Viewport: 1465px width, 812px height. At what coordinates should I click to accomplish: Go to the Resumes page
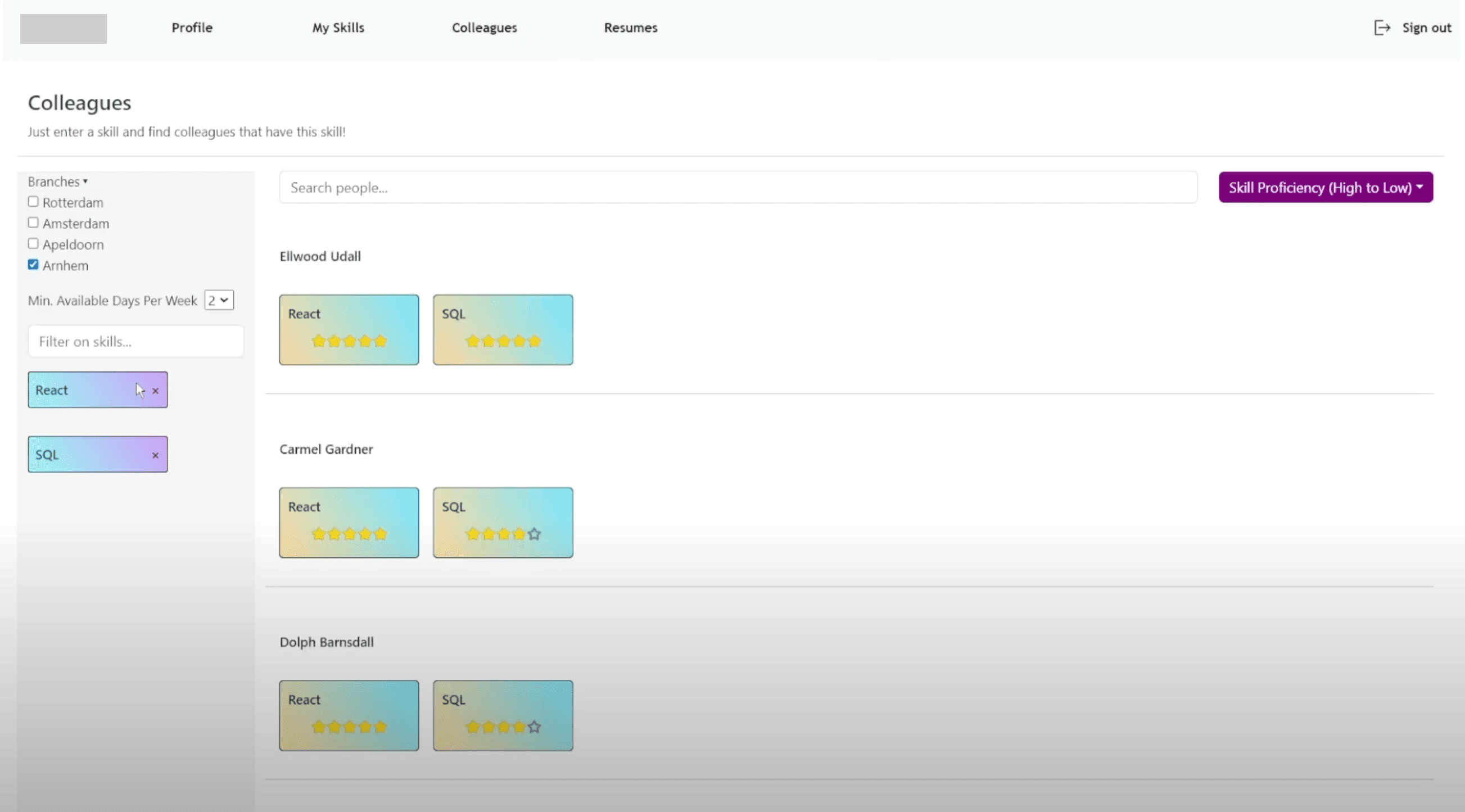pyautogui.click(x=630, y=28)
